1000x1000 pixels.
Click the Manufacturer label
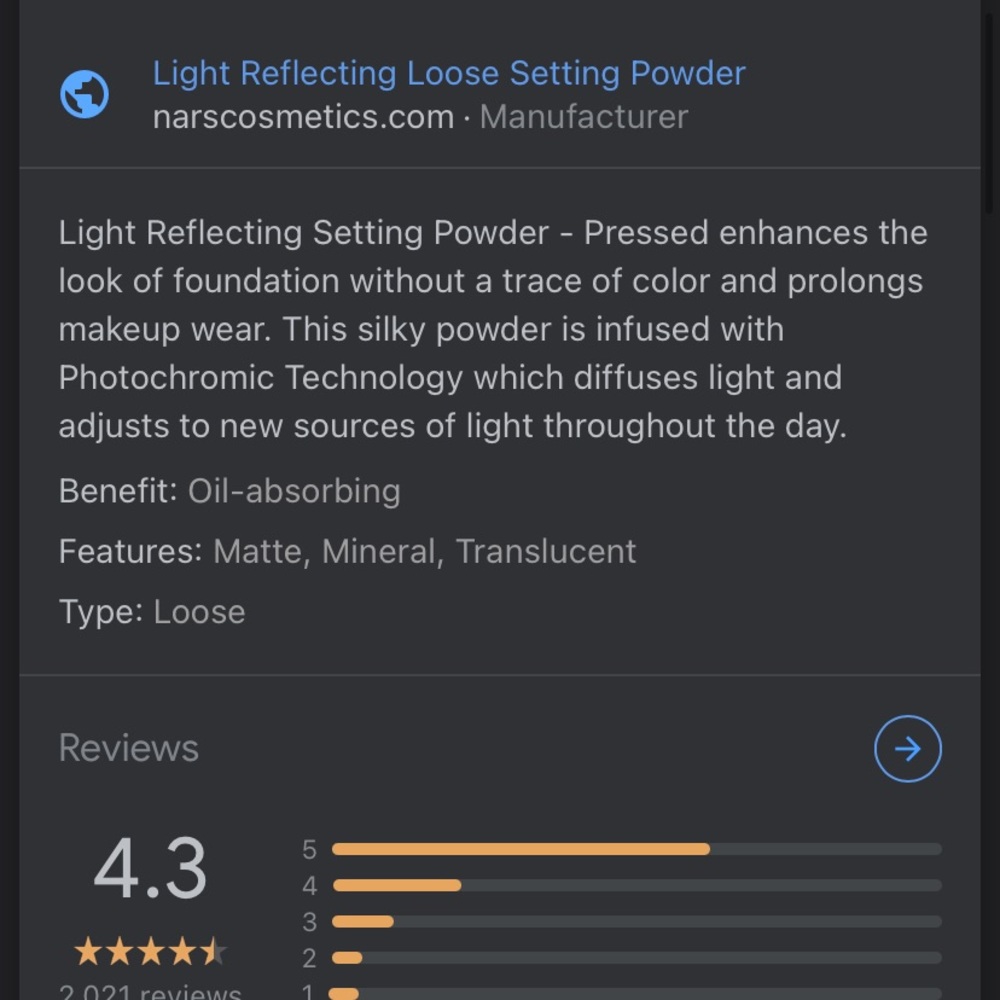[x=584, y=117]
